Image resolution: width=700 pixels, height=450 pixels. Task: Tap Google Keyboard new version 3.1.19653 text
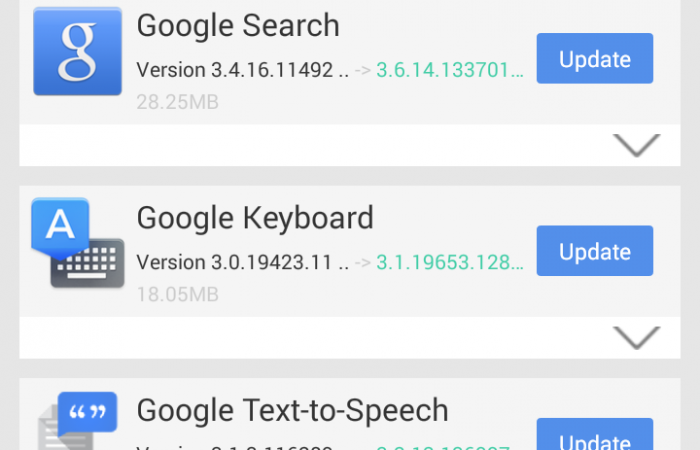tap(450, 262)
